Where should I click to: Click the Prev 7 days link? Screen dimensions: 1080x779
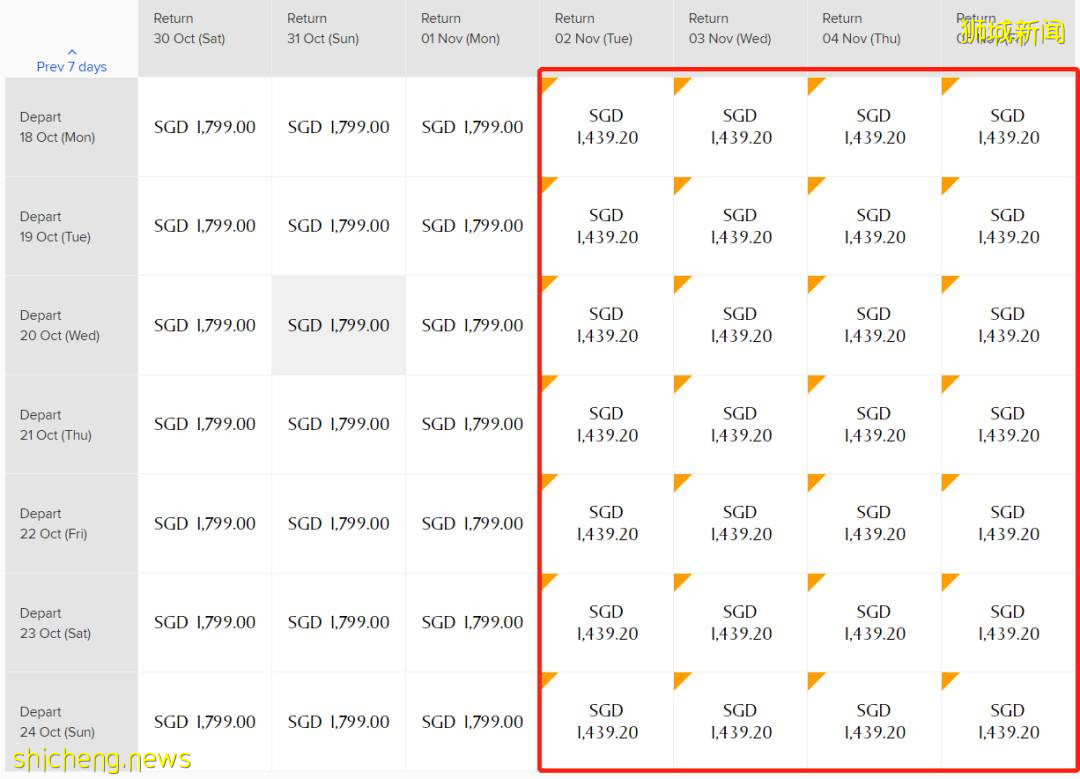[71, 67]
